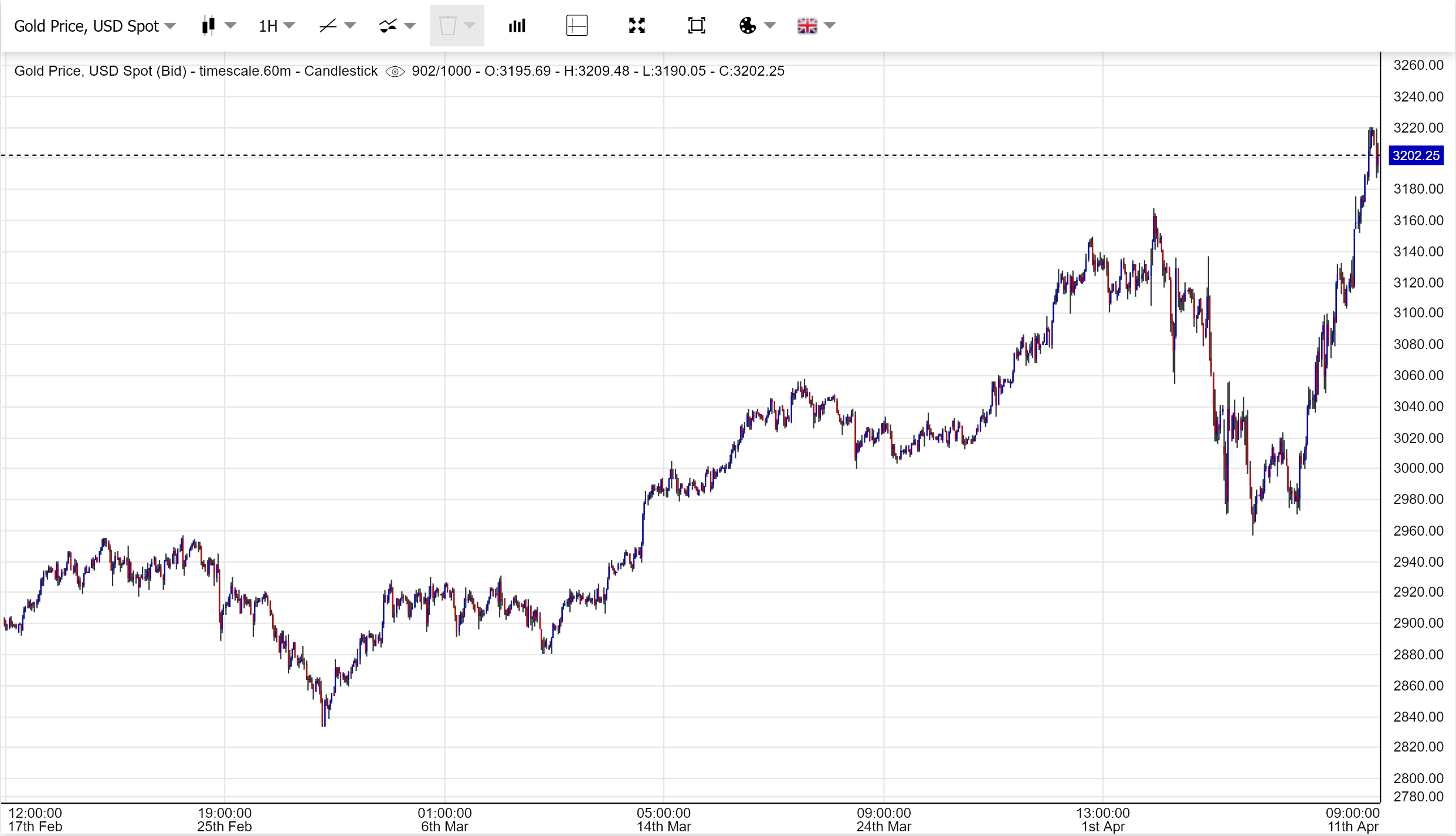Open the candlestick chart type selector
Screen dimensions: 1456x836
(x=208, y=26)
